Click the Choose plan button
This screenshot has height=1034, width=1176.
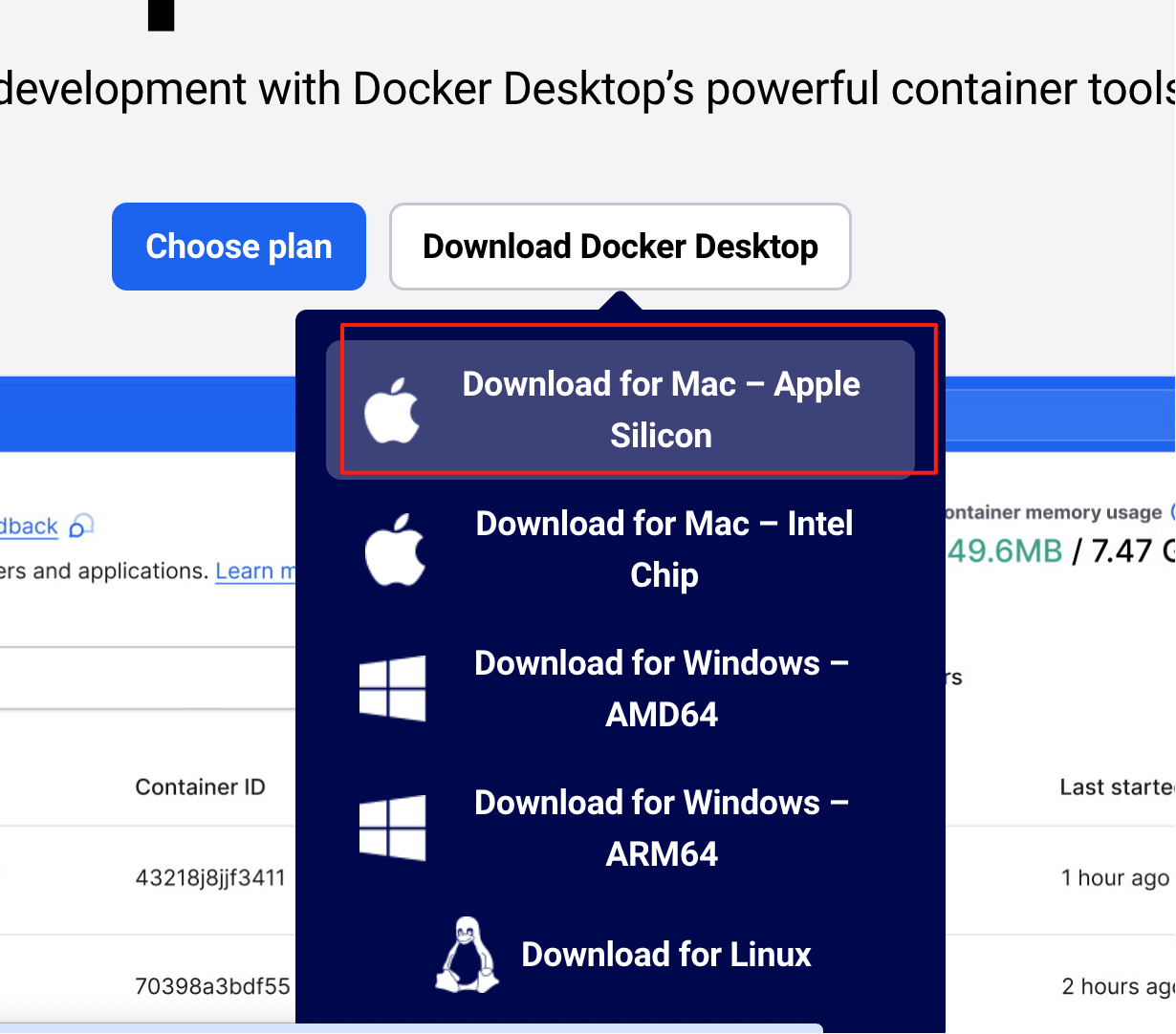tap(239, 247)
